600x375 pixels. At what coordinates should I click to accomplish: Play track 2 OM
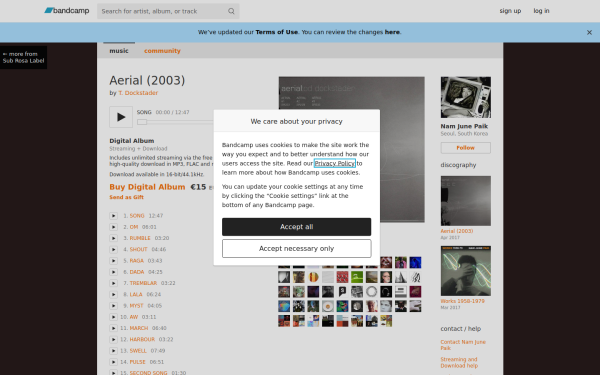point(114,227)
